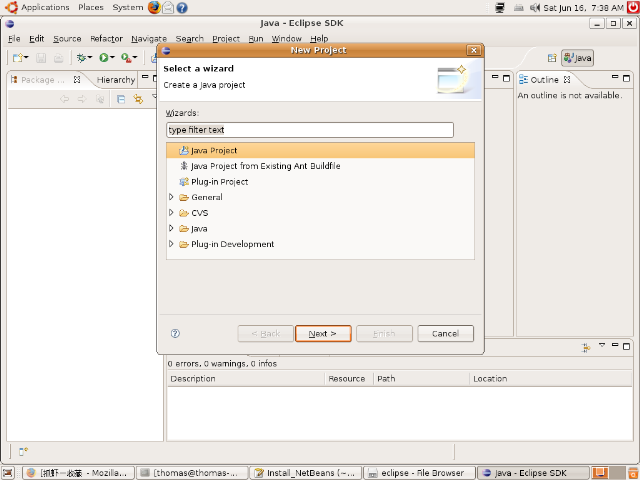Click the Back arrow in Package Explorer
The width and height of the screenshot is (640, 480).
(x=64, y=99)
